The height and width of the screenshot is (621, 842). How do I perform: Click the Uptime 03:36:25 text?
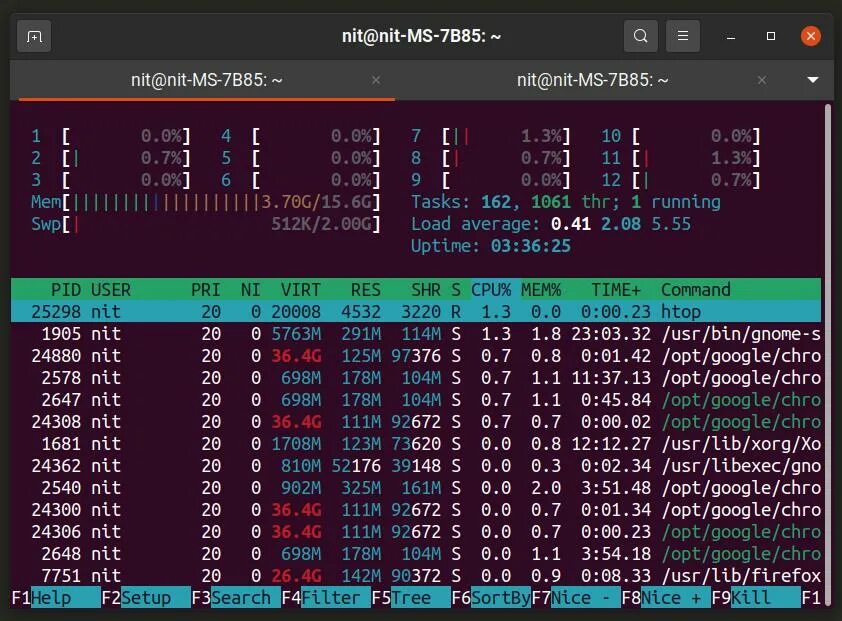[491, 246]
